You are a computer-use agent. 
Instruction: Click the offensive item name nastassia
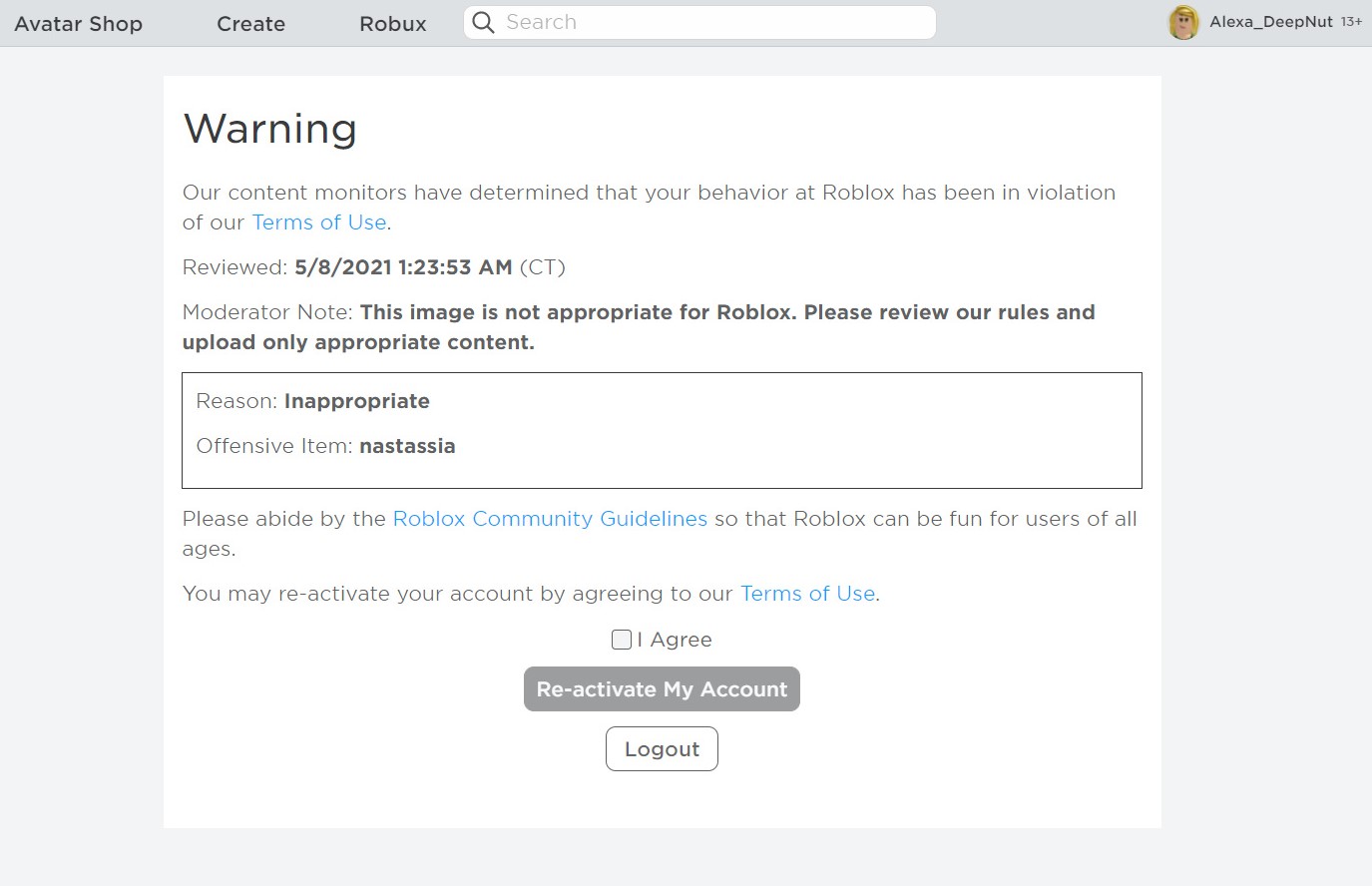tap(407, 446)
